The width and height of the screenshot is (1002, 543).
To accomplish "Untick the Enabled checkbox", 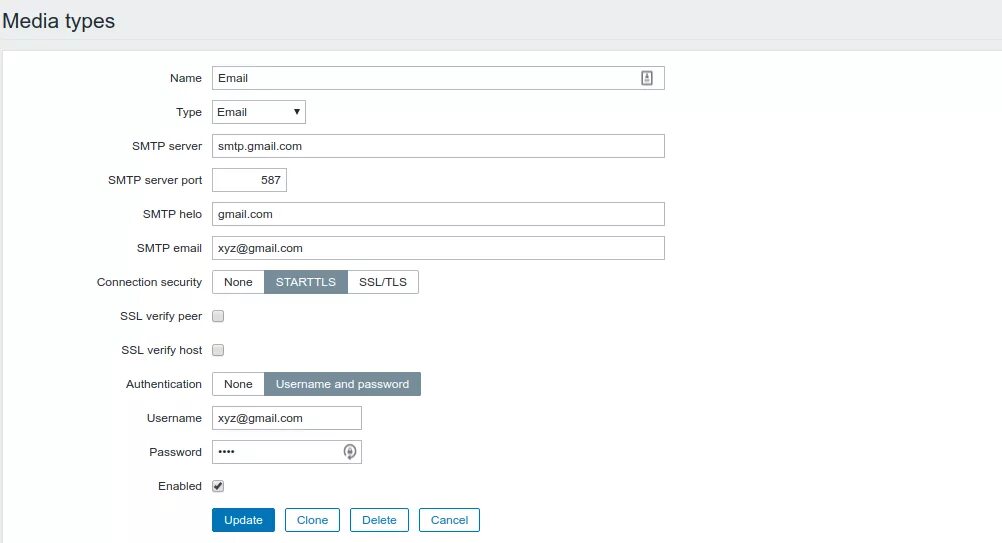I will click(218, 486).
